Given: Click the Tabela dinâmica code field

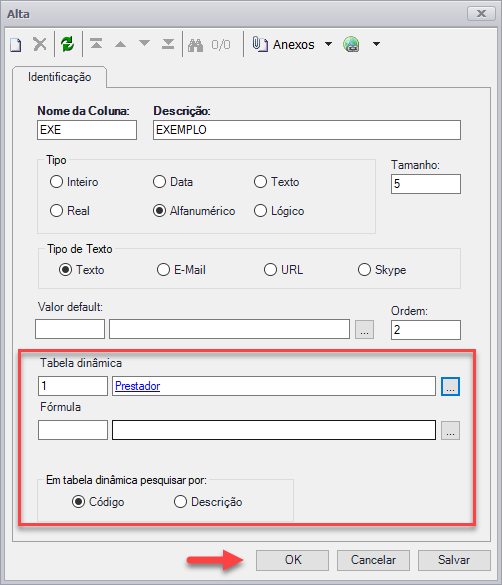Looking at the screenshot, I should [73, 386].
